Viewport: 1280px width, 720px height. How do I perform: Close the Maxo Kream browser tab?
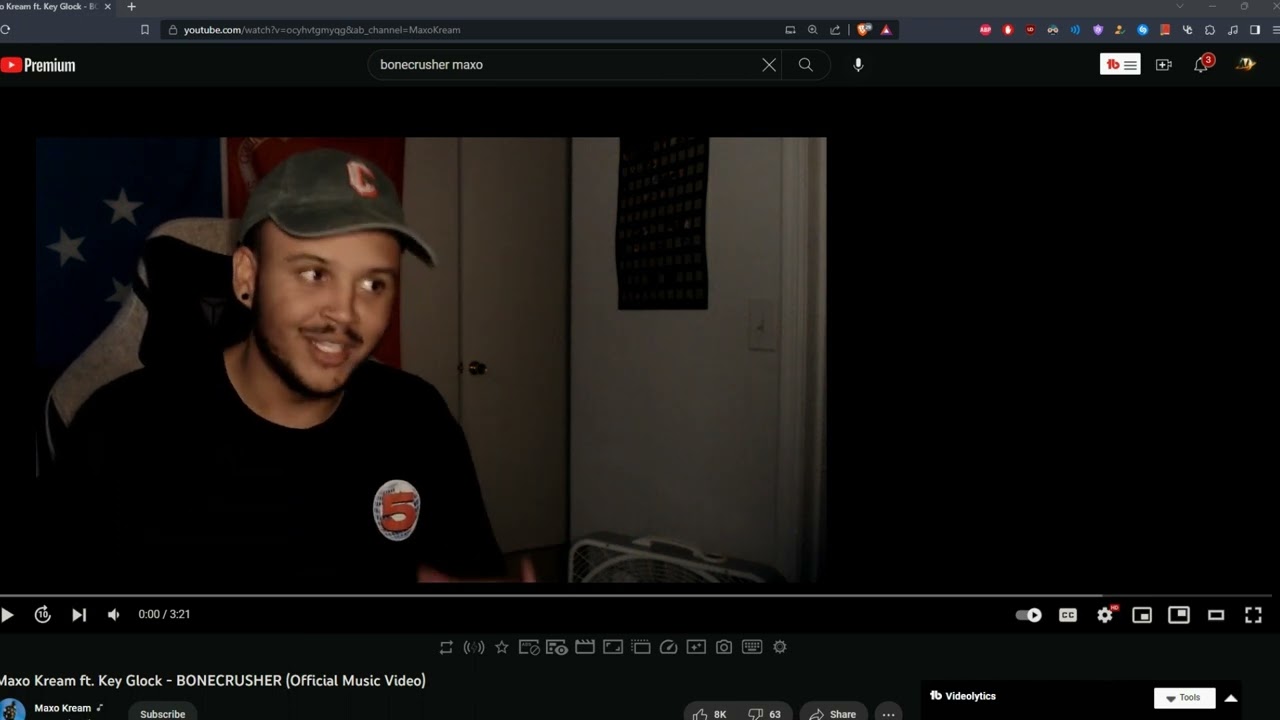coord(108,7)
